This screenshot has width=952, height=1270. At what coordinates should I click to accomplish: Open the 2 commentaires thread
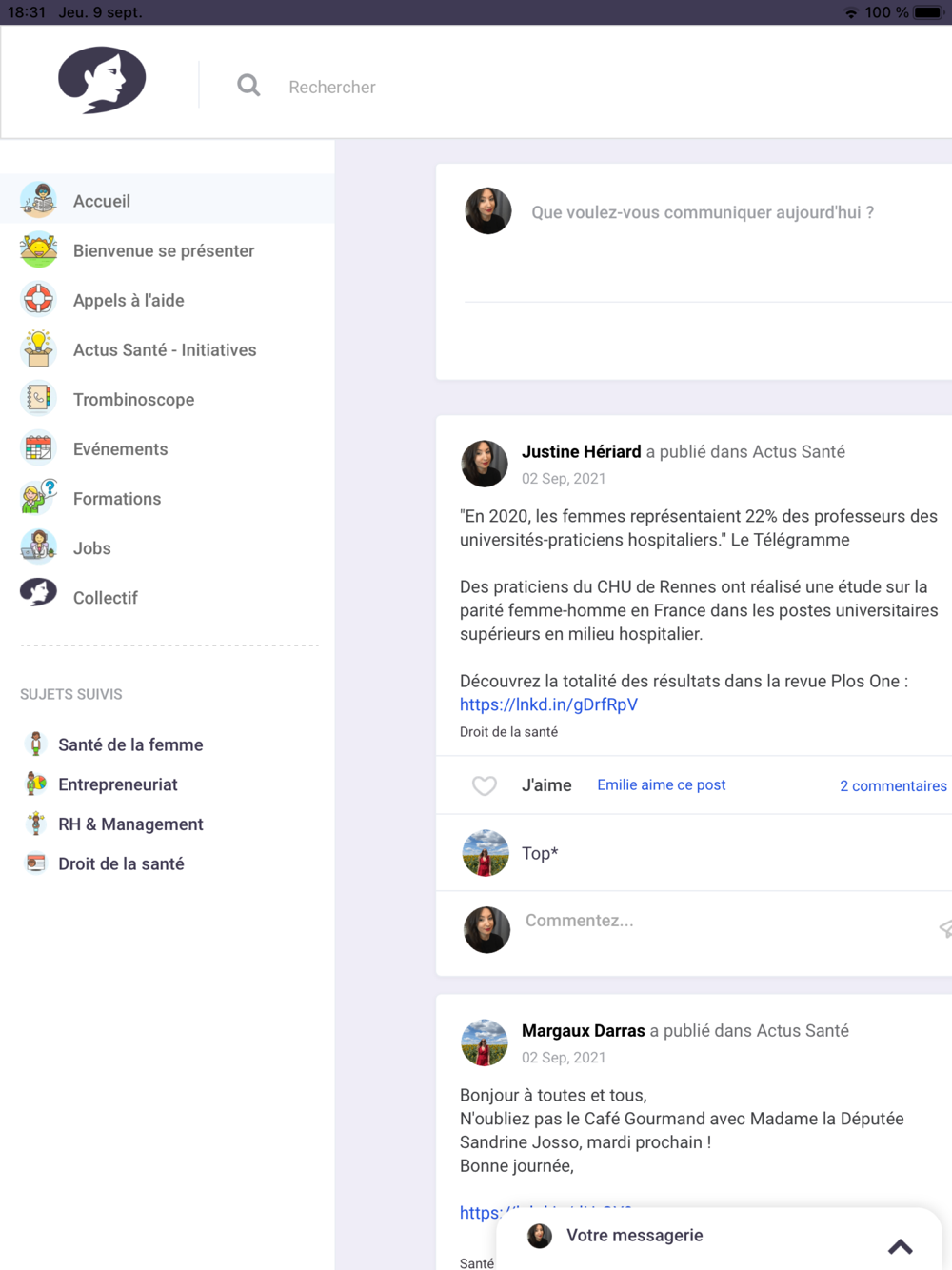coord(893,785)
